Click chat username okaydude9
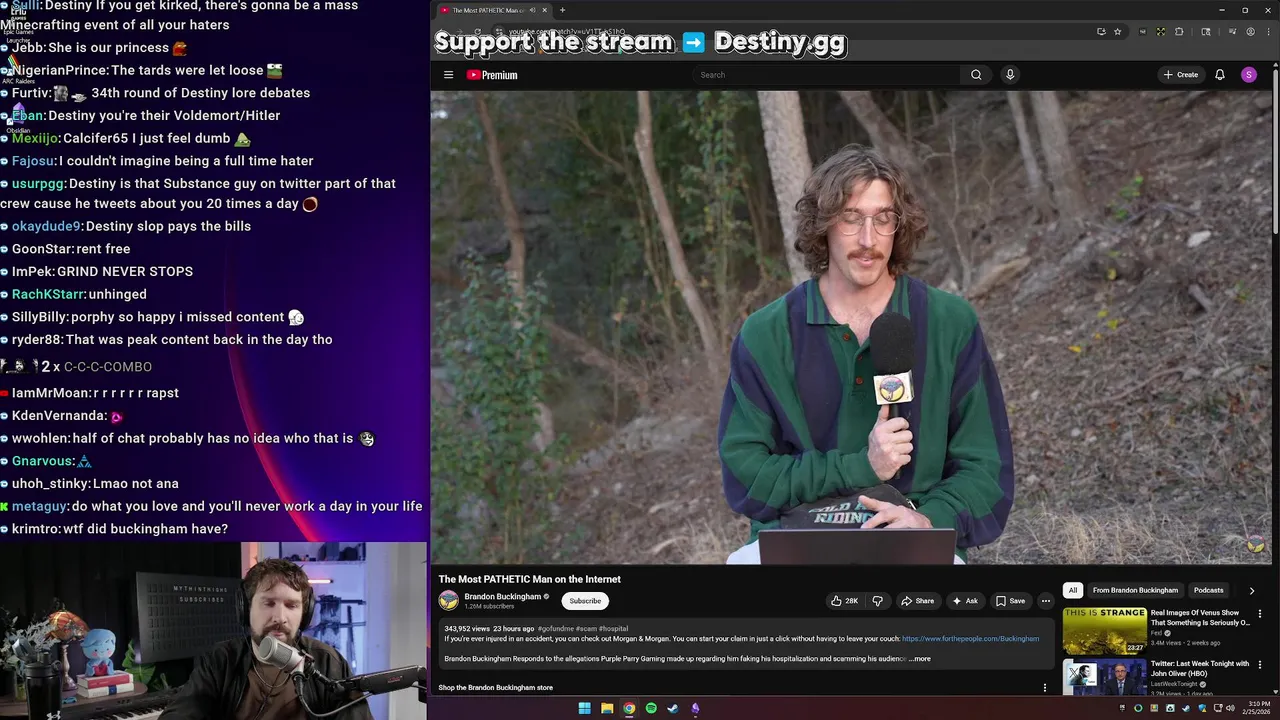This screenshot has width=1280, height=720. [x=46, y=227]
